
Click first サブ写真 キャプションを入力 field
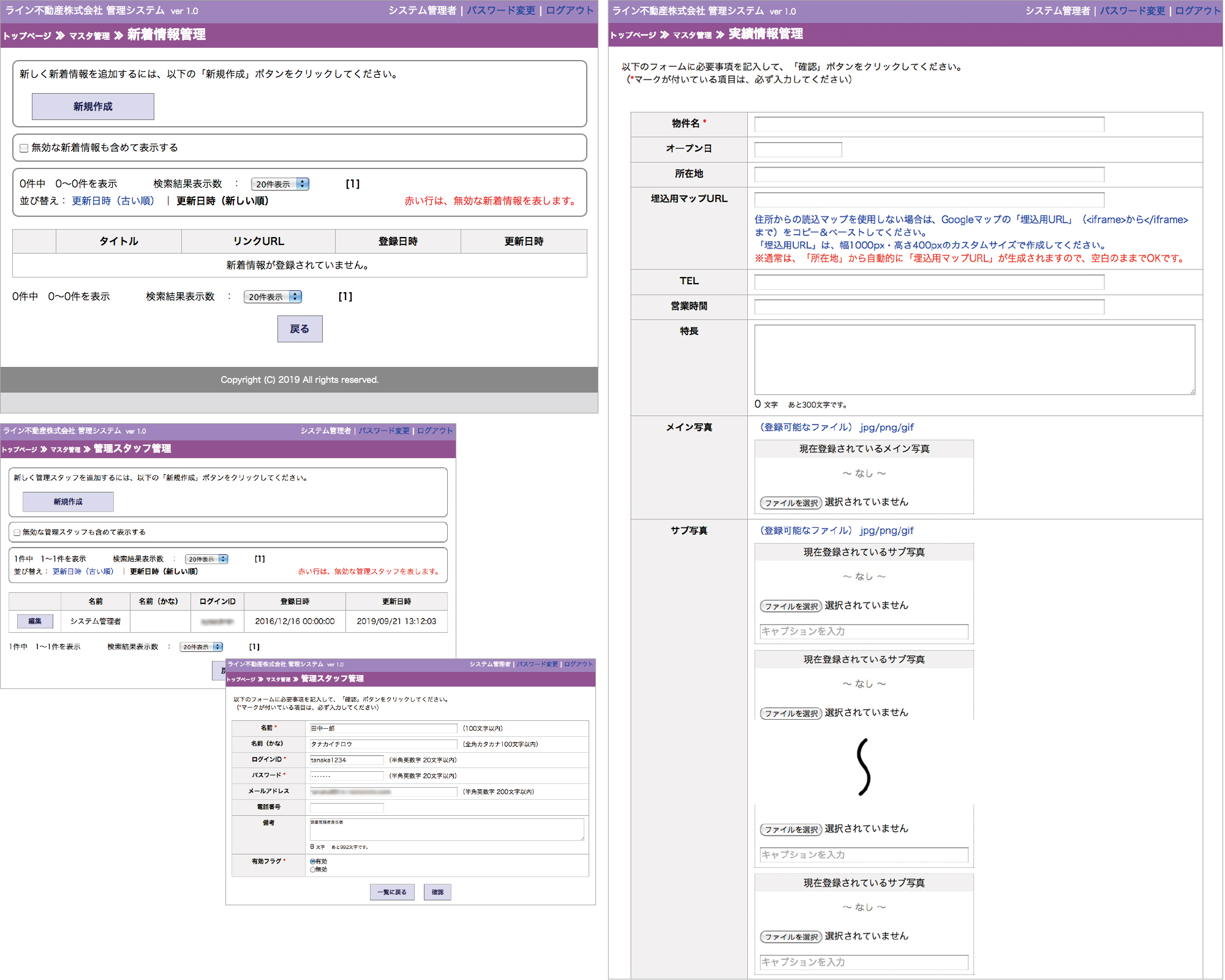(x=864, y=631)
